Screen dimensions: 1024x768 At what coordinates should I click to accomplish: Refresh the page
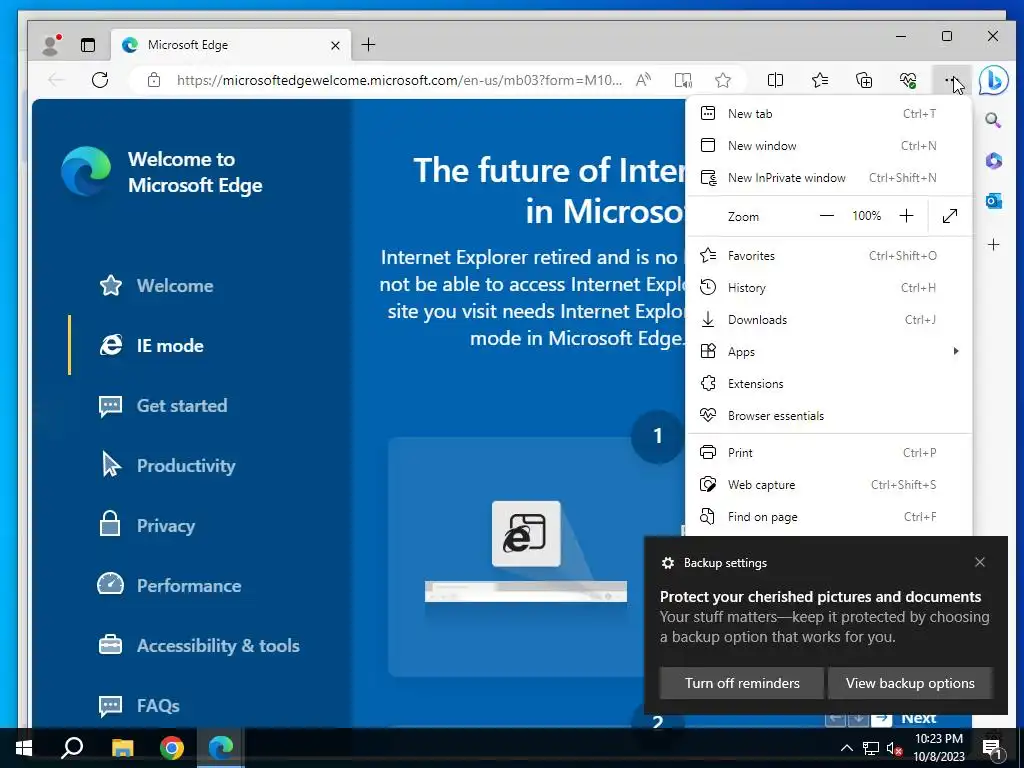click(100, 80)
